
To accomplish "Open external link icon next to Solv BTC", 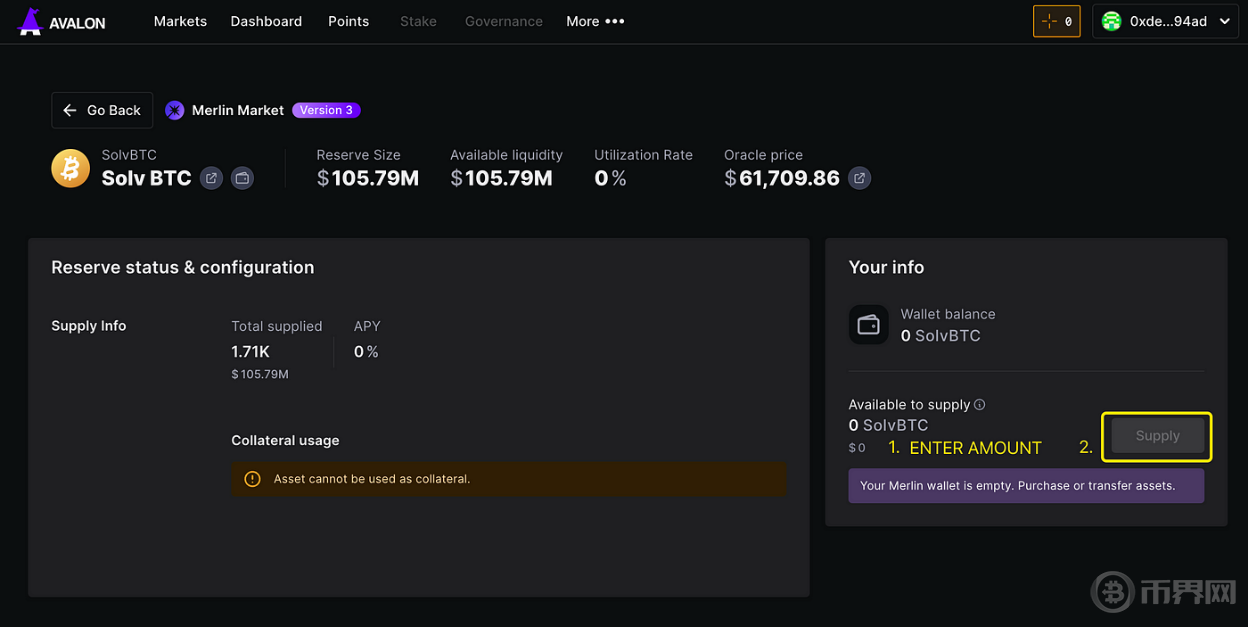I will coord(211,178).
